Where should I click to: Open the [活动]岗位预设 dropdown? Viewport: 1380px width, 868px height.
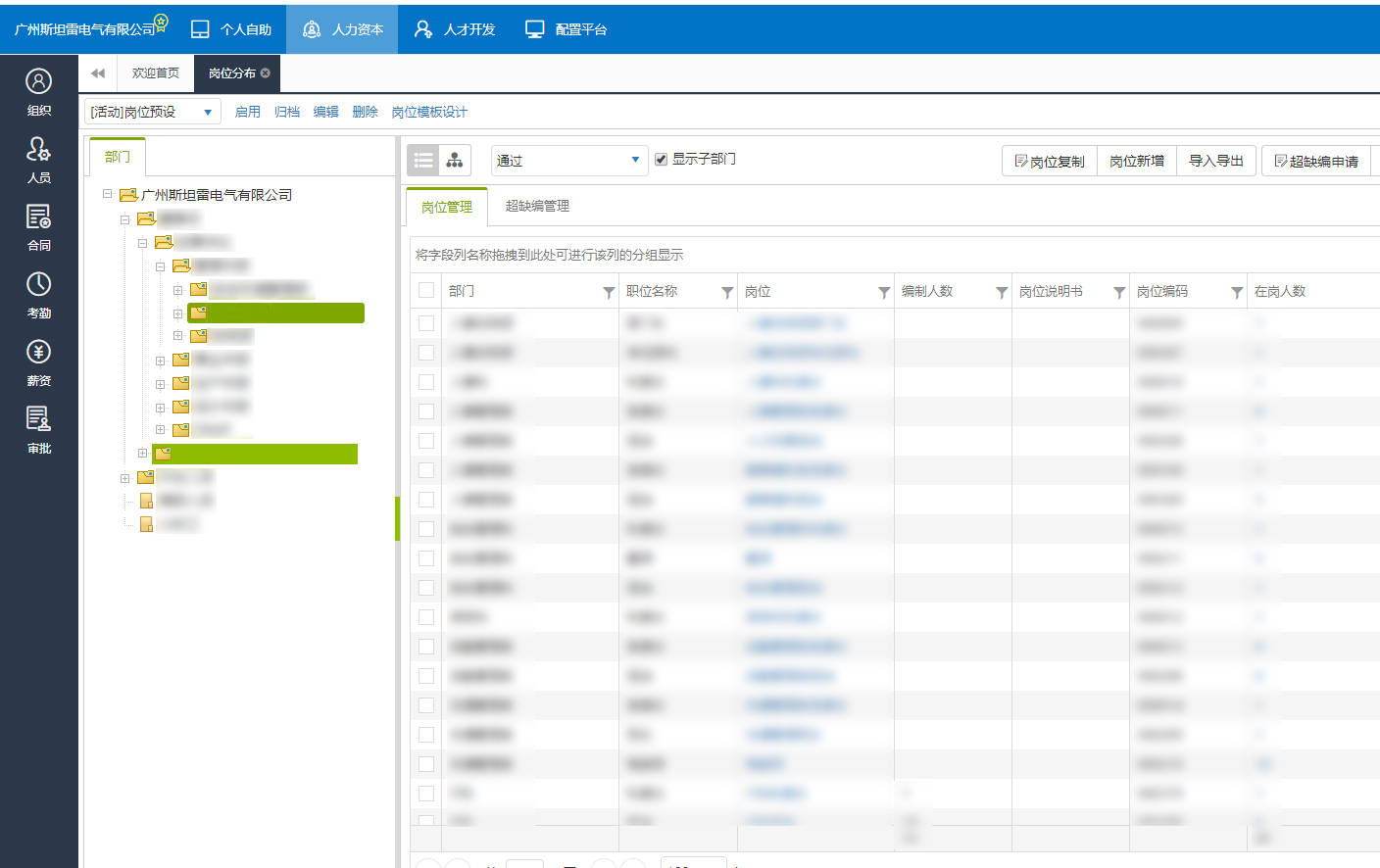click(152, 112)
